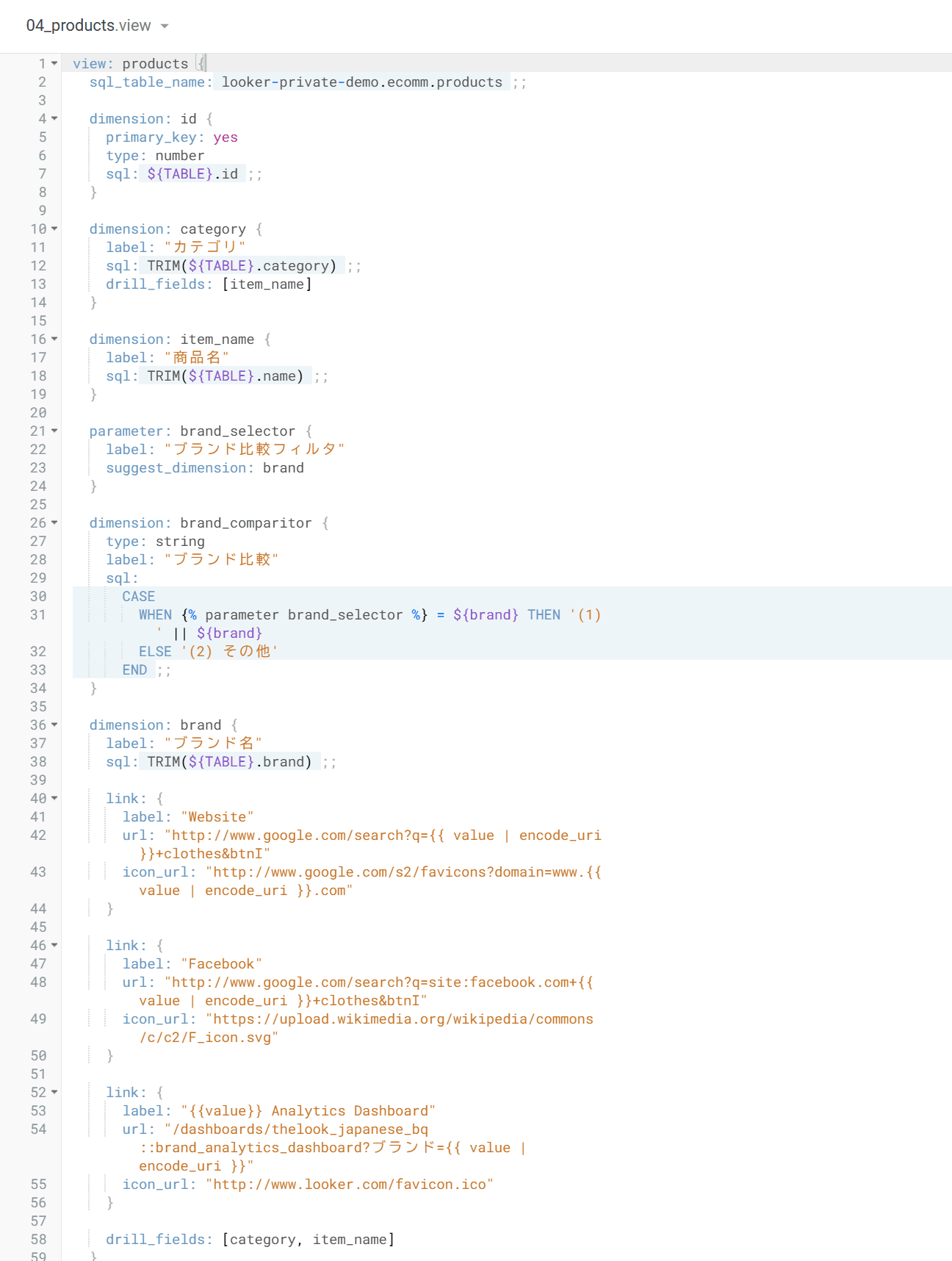Click the [category, item_name] drill_fields value
Screen dimensions: 952x1261
coord(309,1240)
